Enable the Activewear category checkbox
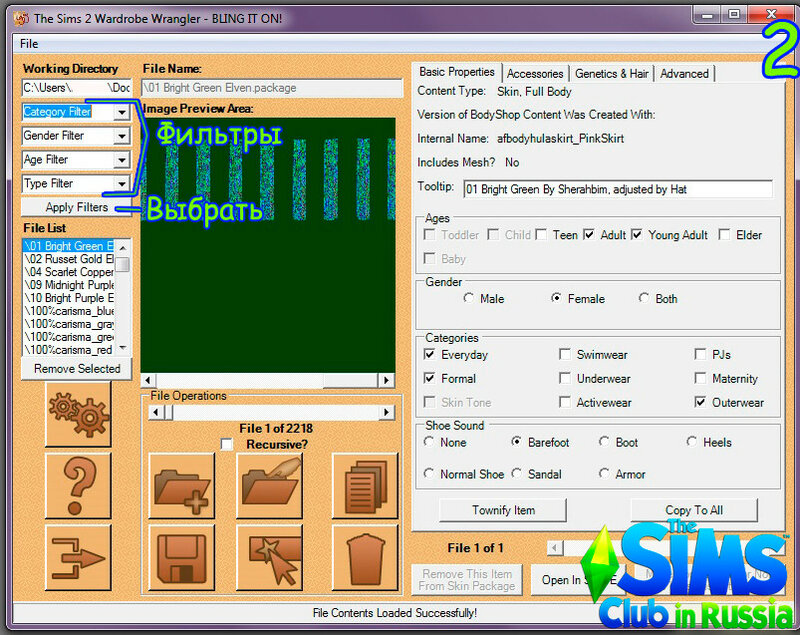 [565, 402]
